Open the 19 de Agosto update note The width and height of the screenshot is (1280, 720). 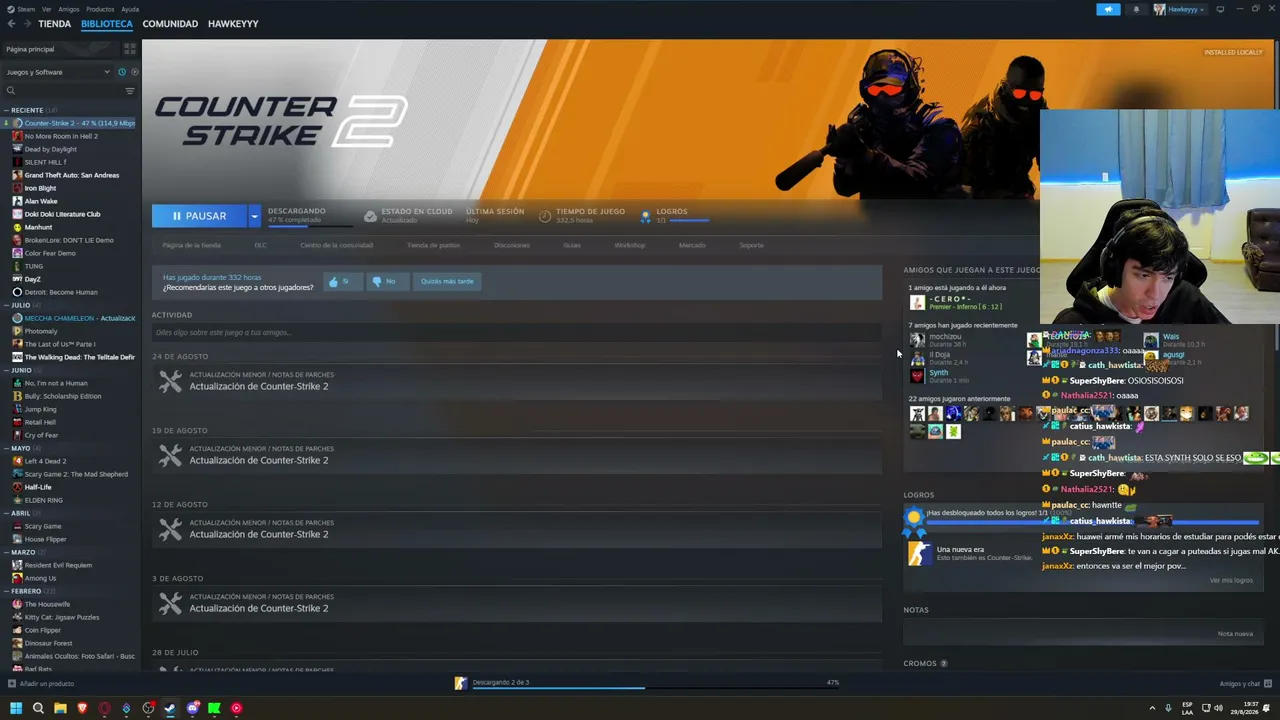[517, 455]
